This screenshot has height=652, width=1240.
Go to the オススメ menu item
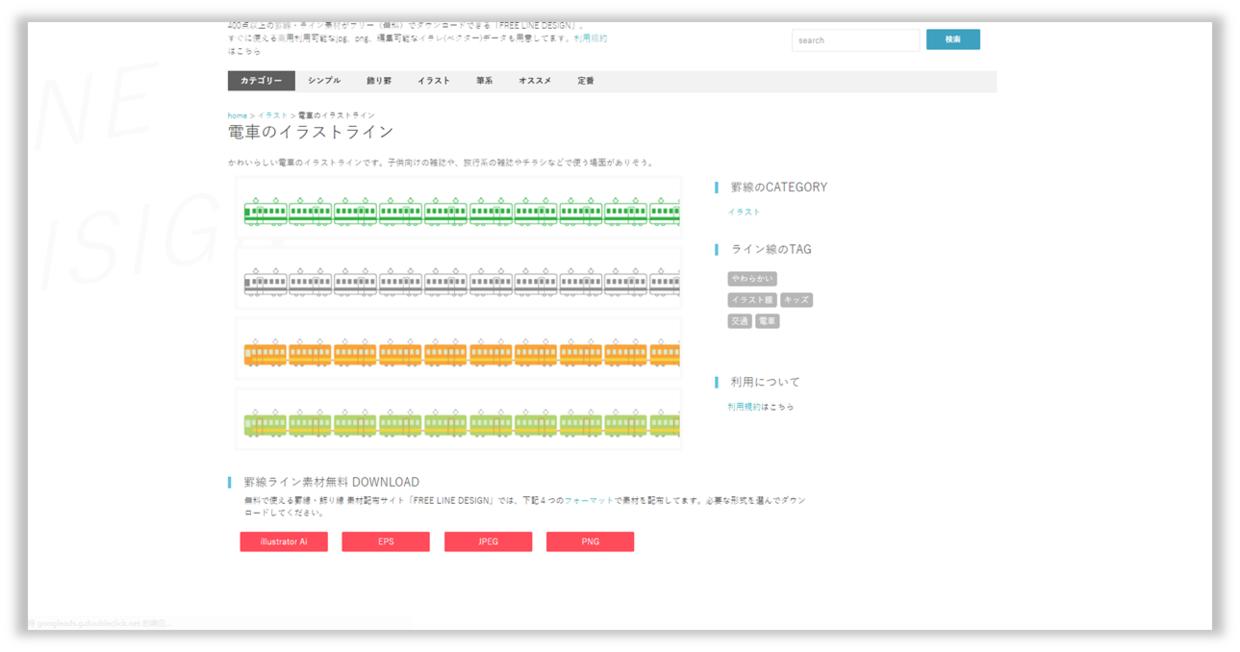click(535, 81)
